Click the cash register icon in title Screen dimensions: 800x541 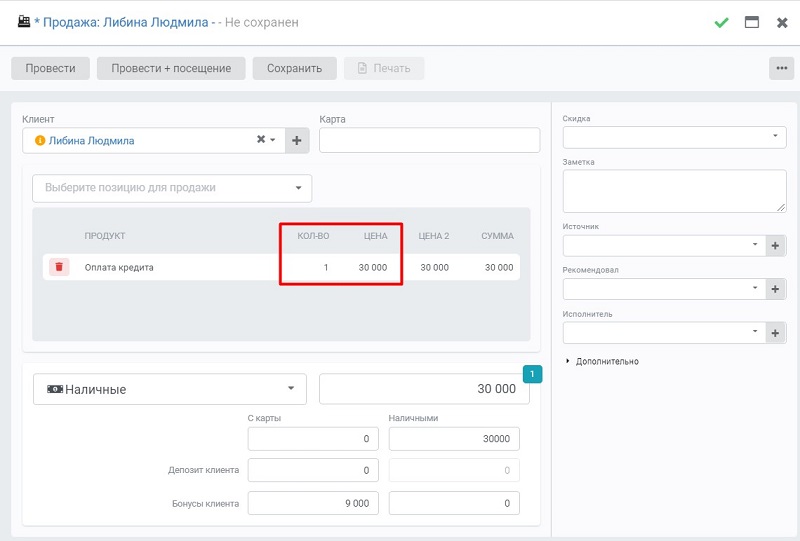click(x=24, y=21)
